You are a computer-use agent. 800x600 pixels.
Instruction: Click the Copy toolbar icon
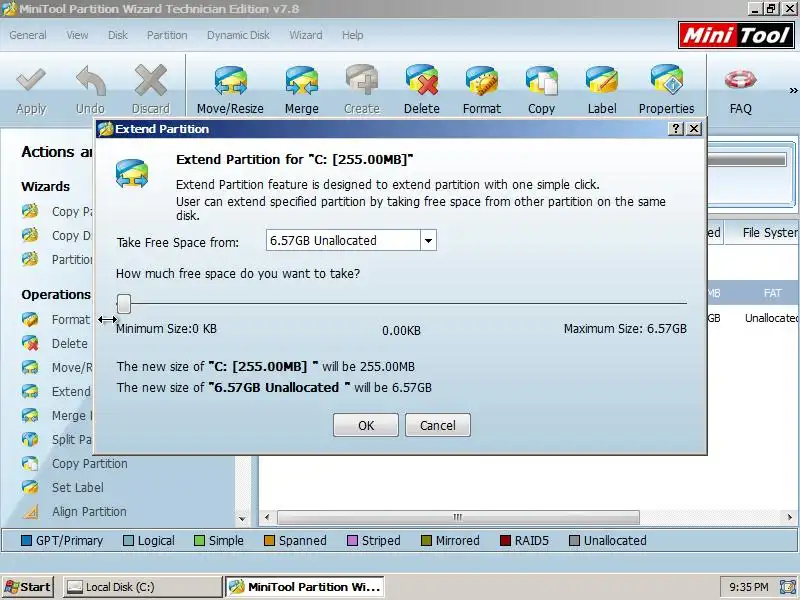pyautogui.click(x=541, y=81)
